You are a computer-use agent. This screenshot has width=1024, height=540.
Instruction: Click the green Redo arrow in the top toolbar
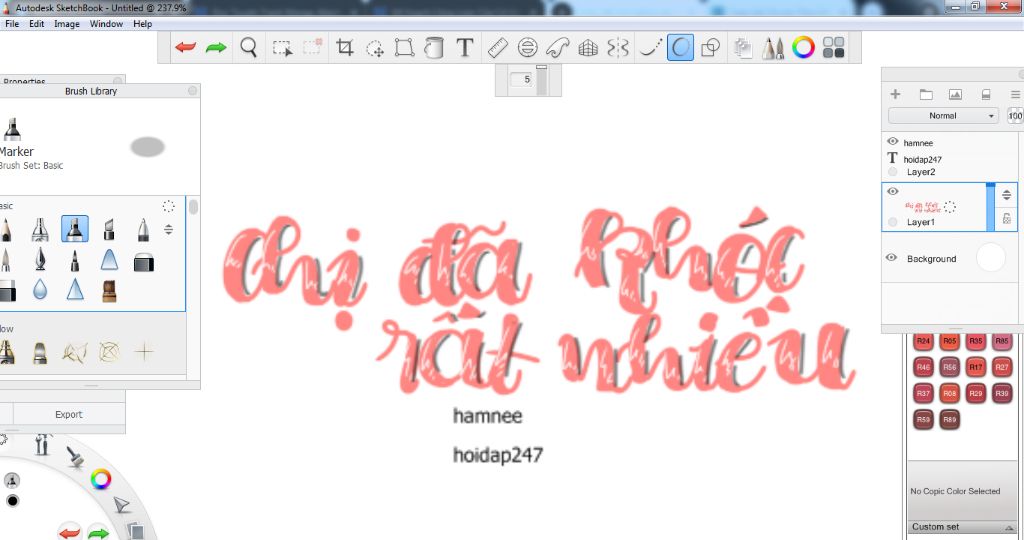(216, 47)
